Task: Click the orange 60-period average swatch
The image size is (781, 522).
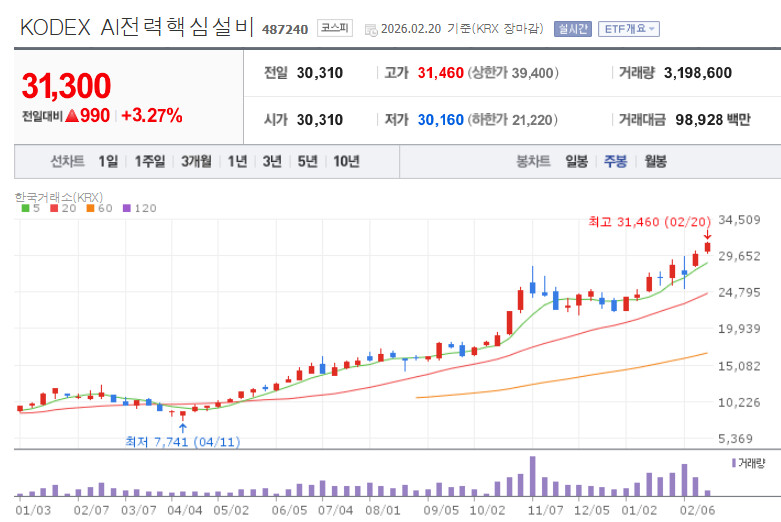Action: [x=90, y=208]
